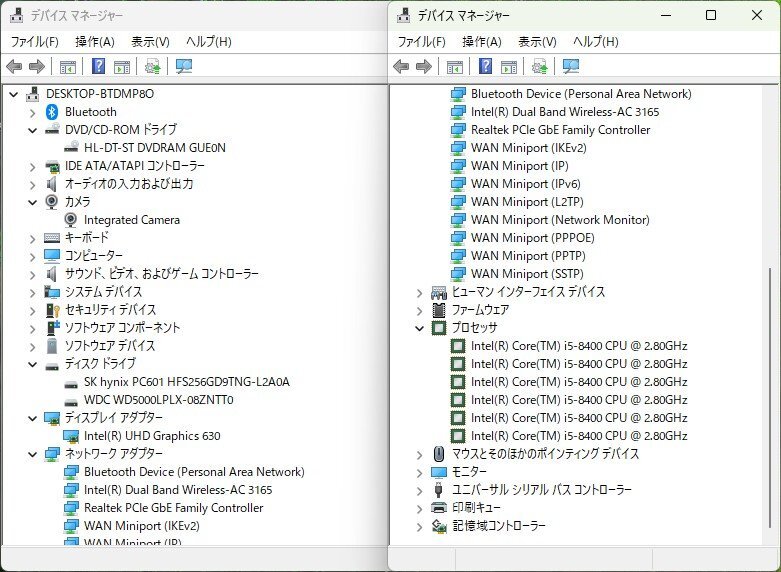Image resolution: width=781 pixels, height=572 pixels.
Task: Collapse the ネットワーク アダプター category in left window
Action: pyautogui.click(x=32, y=454)
